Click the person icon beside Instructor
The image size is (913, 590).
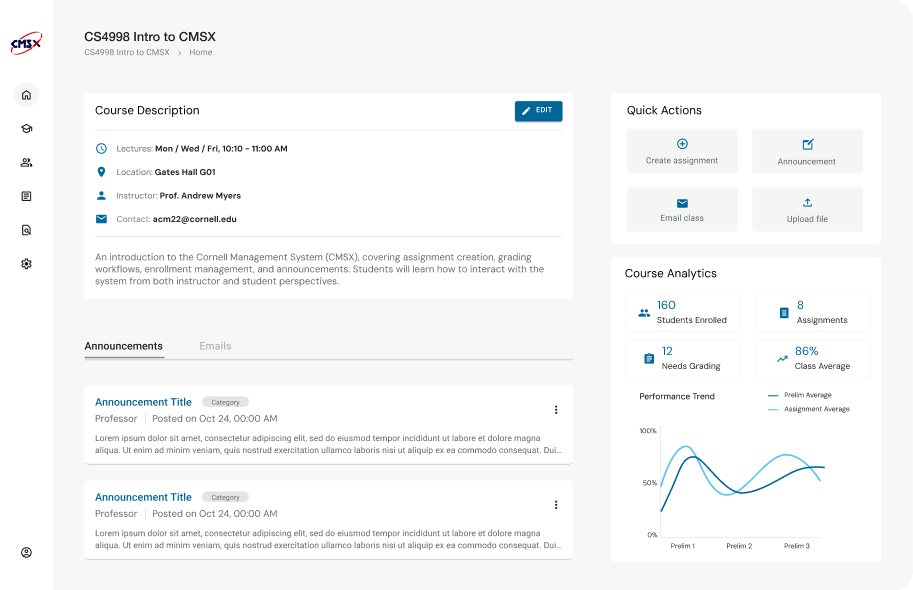[101, 196]
